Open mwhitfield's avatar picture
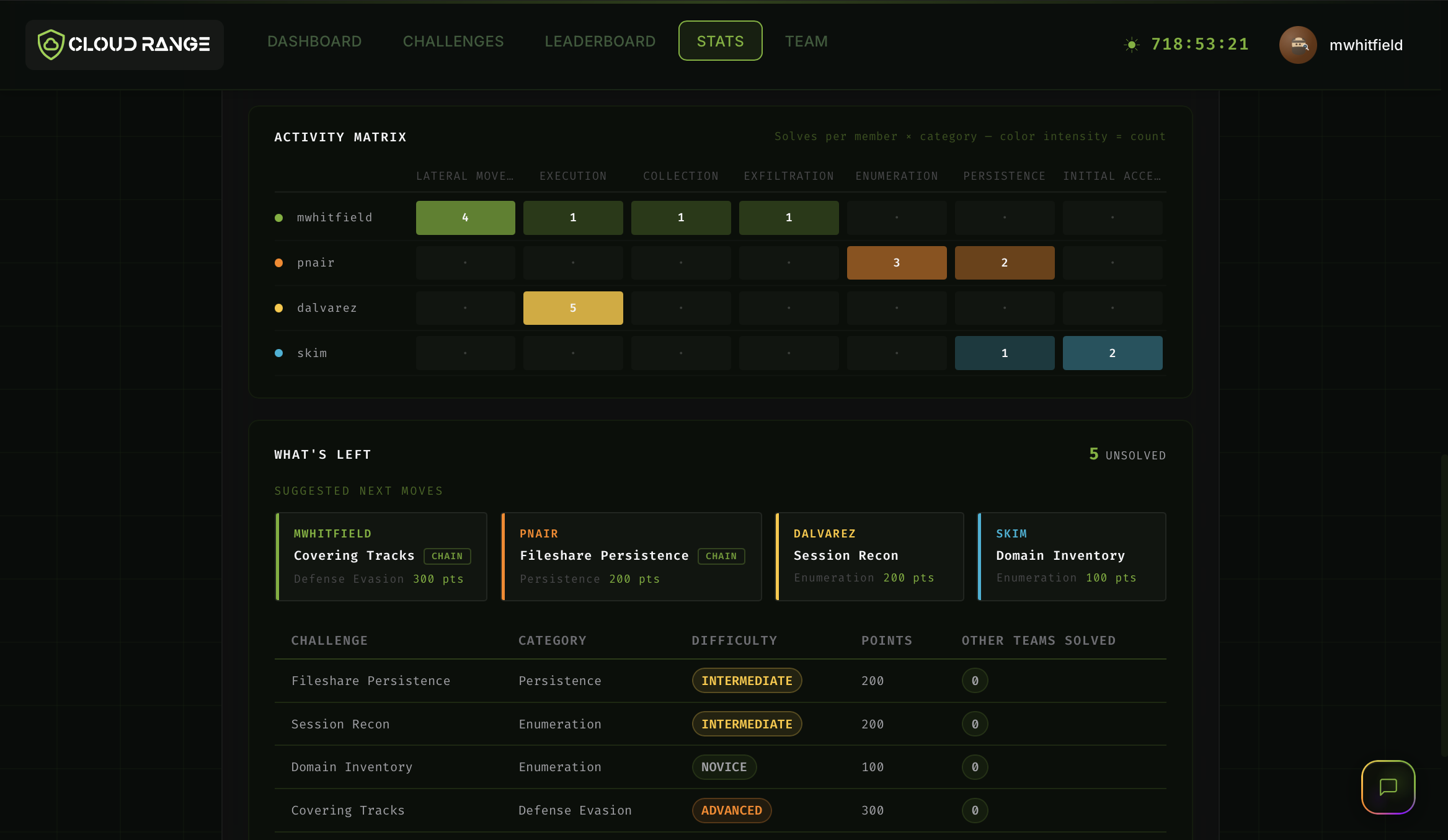 1298,45
